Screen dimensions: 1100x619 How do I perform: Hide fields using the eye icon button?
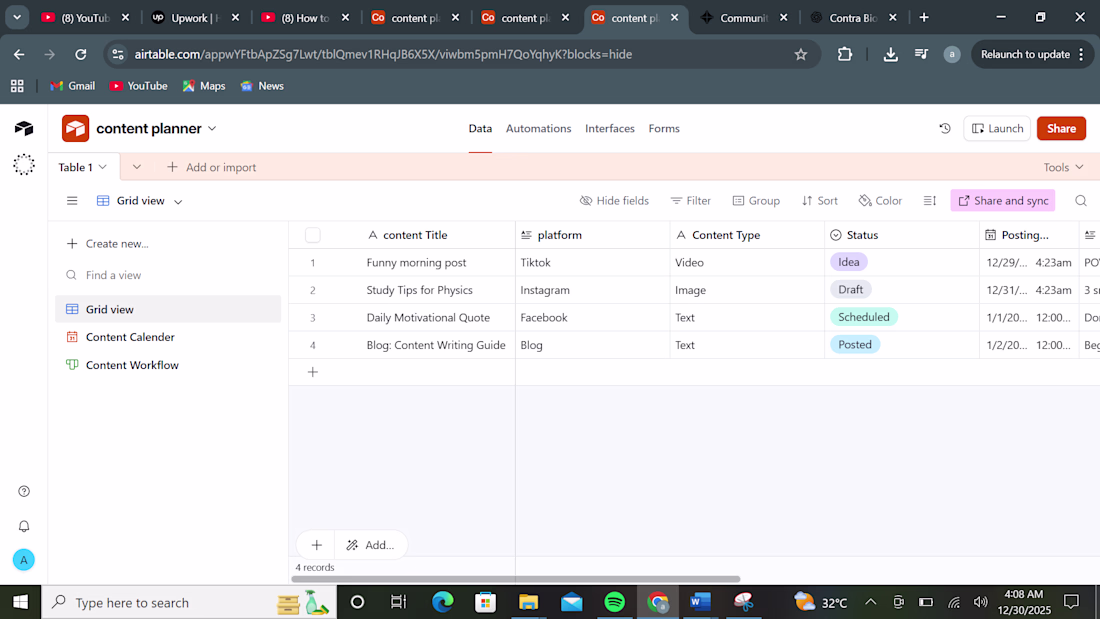pos(614,201)
